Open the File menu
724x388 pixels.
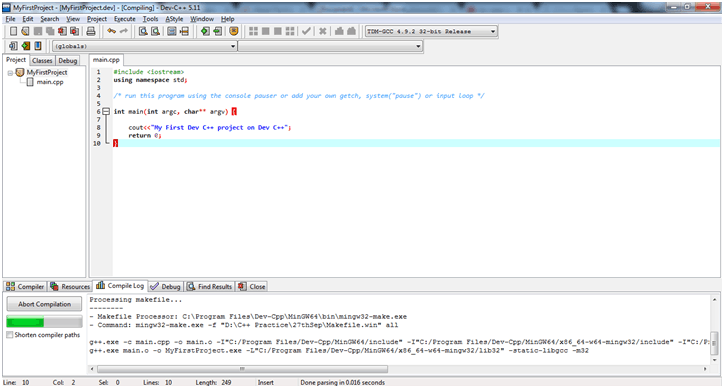point(11,19)
